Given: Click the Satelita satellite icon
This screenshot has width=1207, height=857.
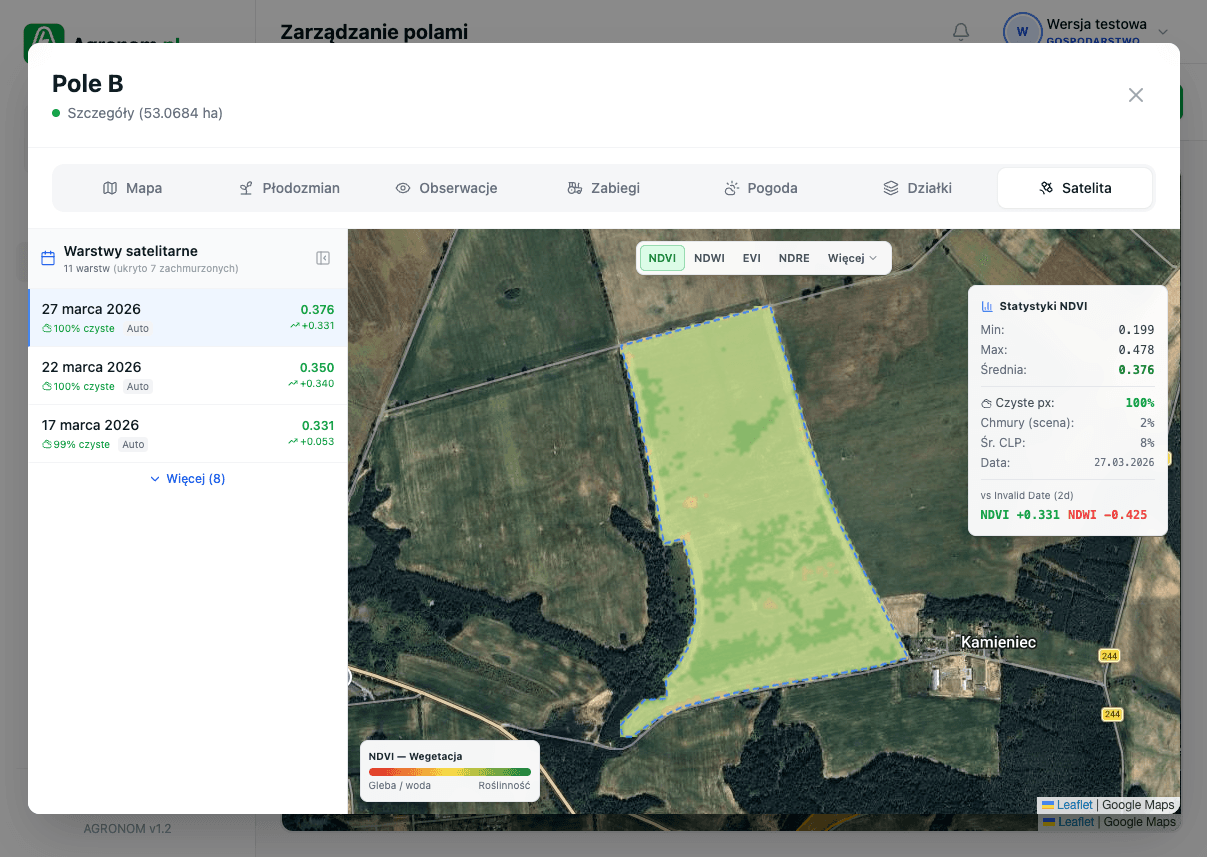Looking at the screenshot, I should pyautogui.click(x=1046, y=187).
